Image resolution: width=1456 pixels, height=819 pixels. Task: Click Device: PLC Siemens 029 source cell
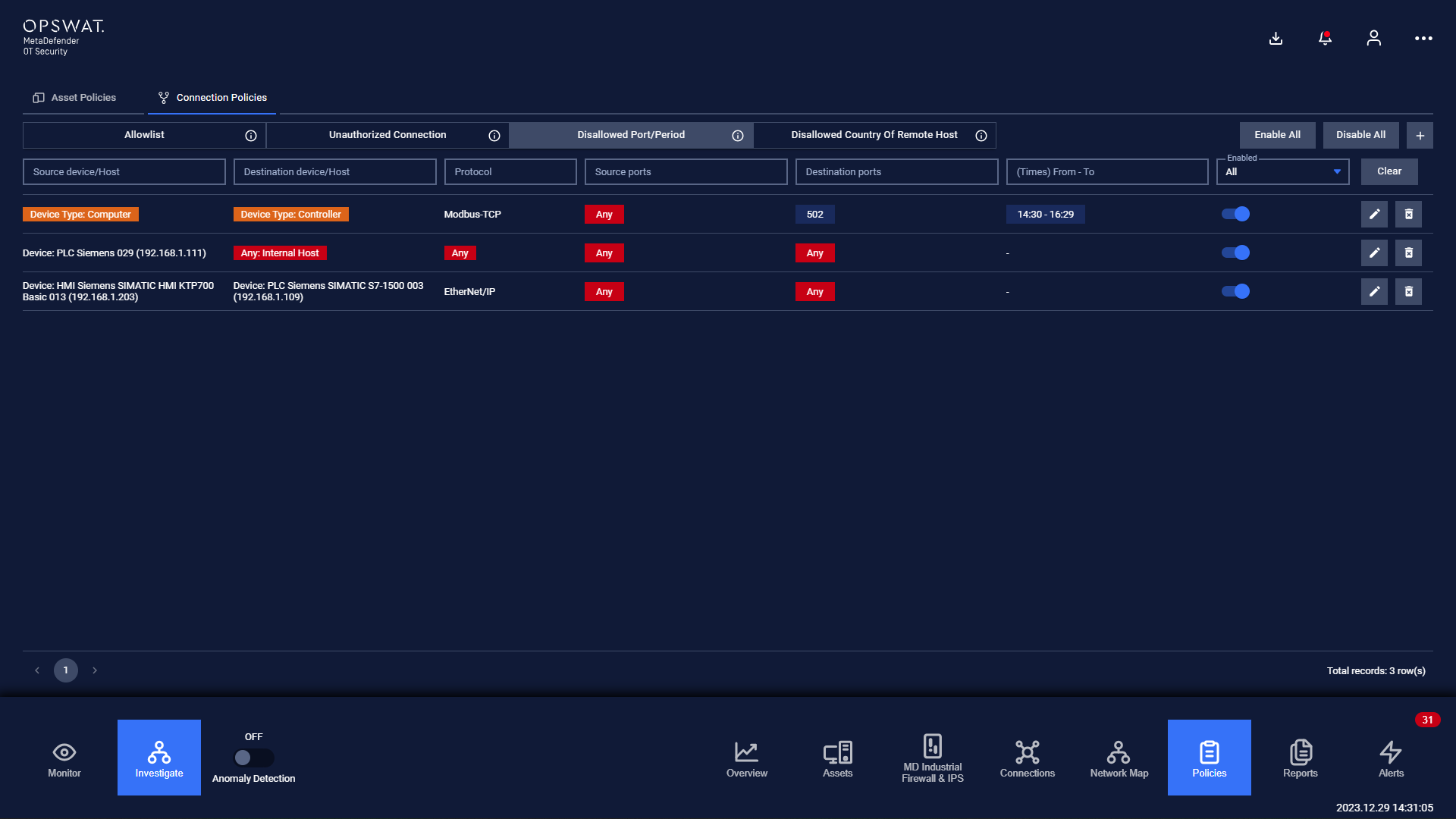pos(115,253)
